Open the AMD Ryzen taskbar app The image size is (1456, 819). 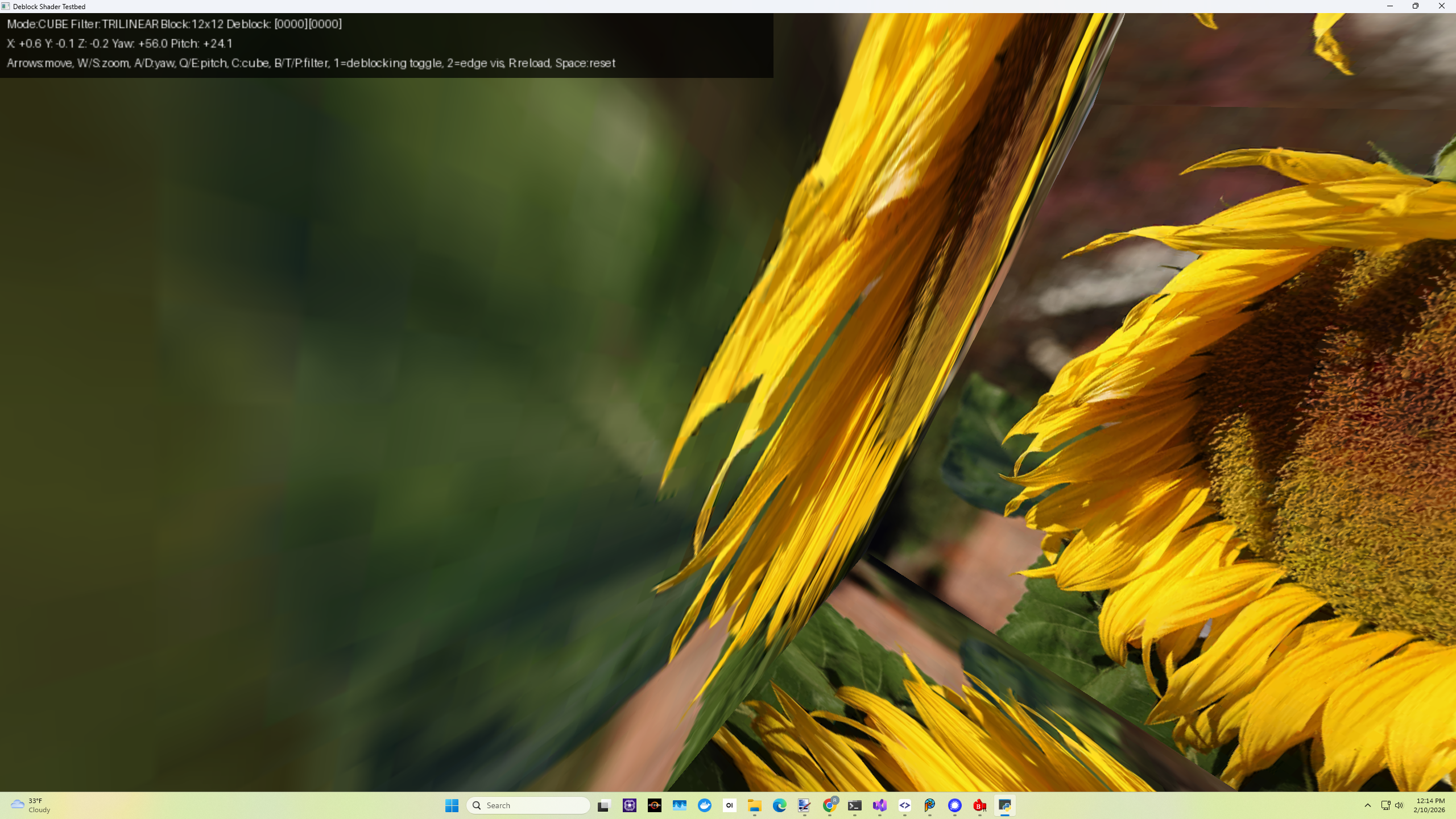(654, 805)
